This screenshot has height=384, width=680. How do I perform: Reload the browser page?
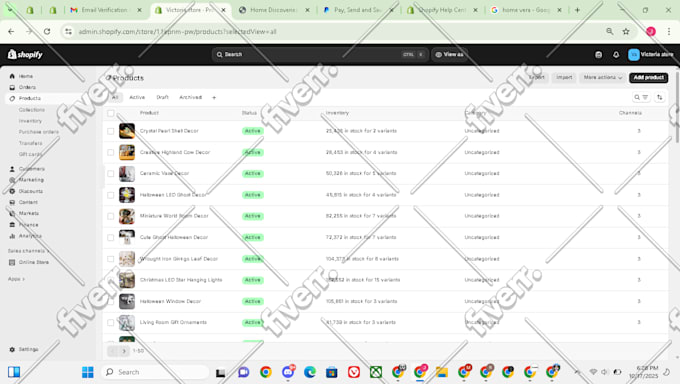(x=47, y=31)
